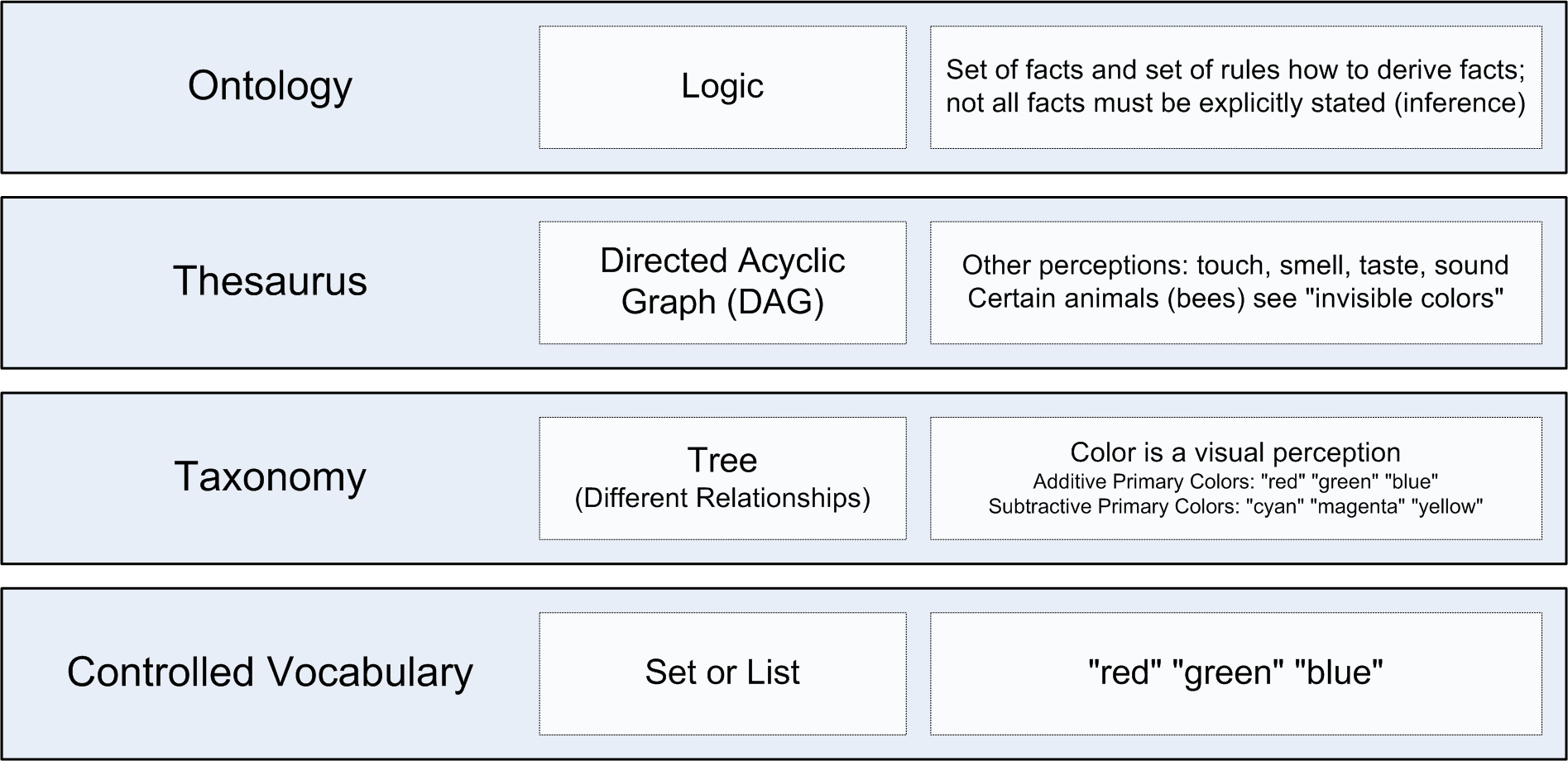
Task: Select the Set or List box
Action: [722, 672]
